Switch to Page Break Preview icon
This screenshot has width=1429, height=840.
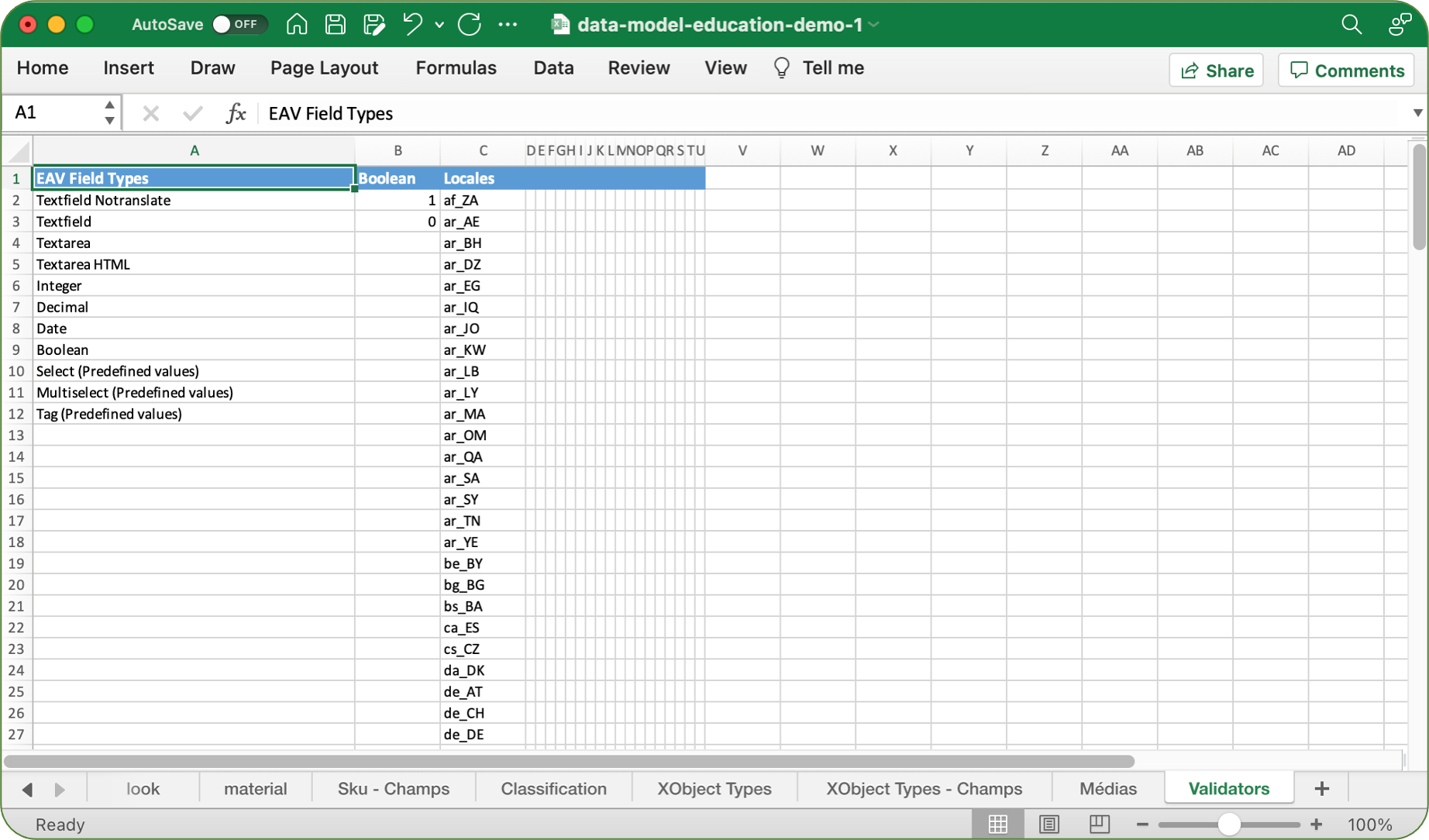[1100, 825]
